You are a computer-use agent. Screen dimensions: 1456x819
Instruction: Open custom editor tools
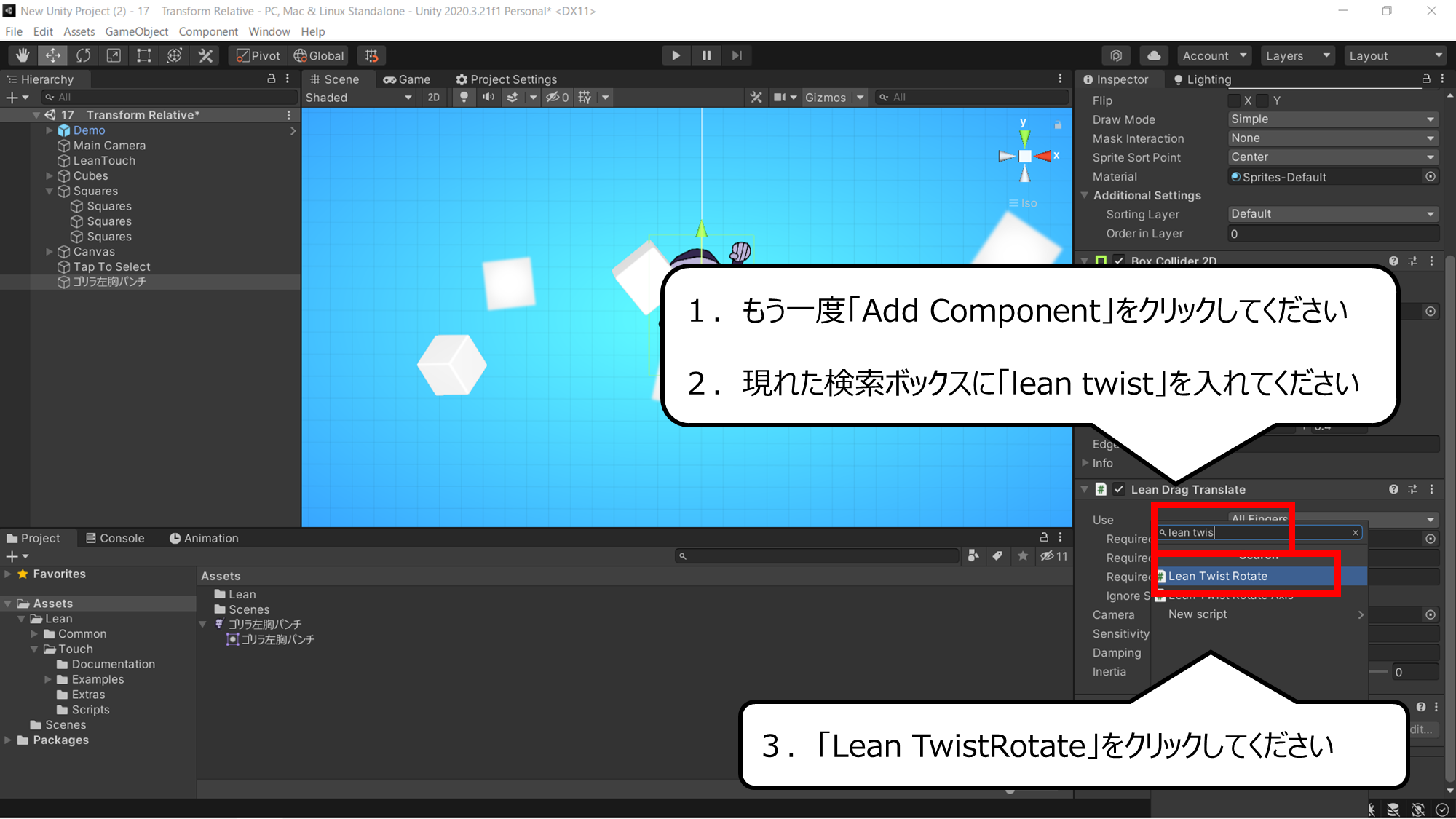click(x=205, y=55)
